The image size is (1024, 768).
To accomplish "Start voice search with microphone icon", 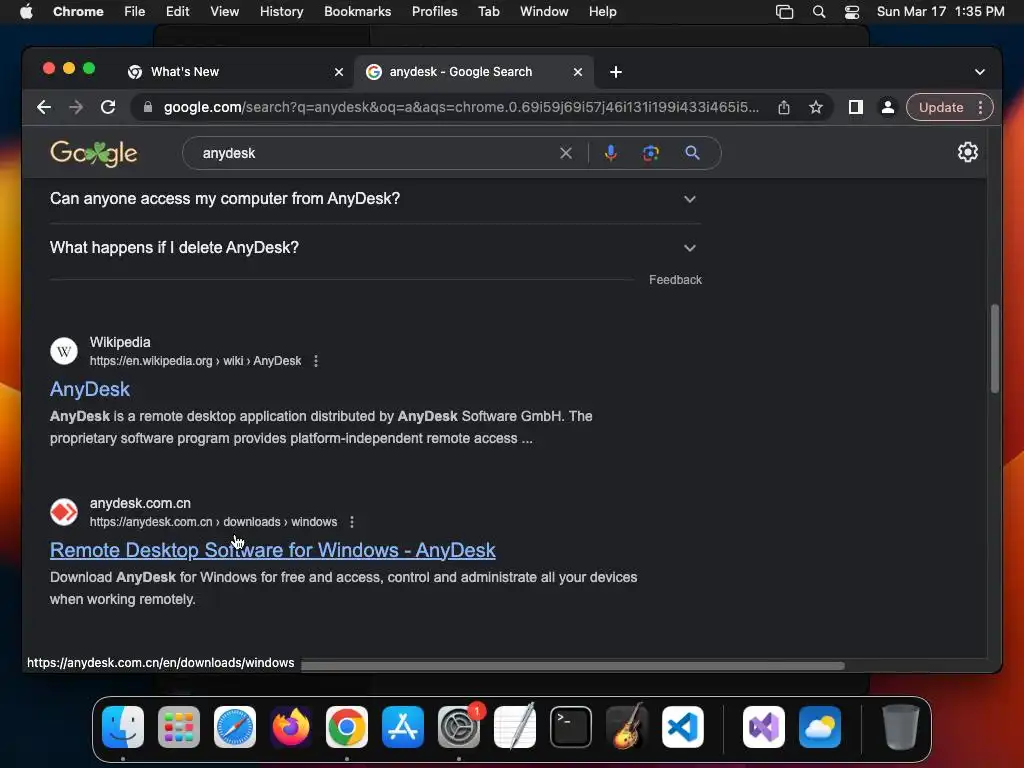I will 611,153.
